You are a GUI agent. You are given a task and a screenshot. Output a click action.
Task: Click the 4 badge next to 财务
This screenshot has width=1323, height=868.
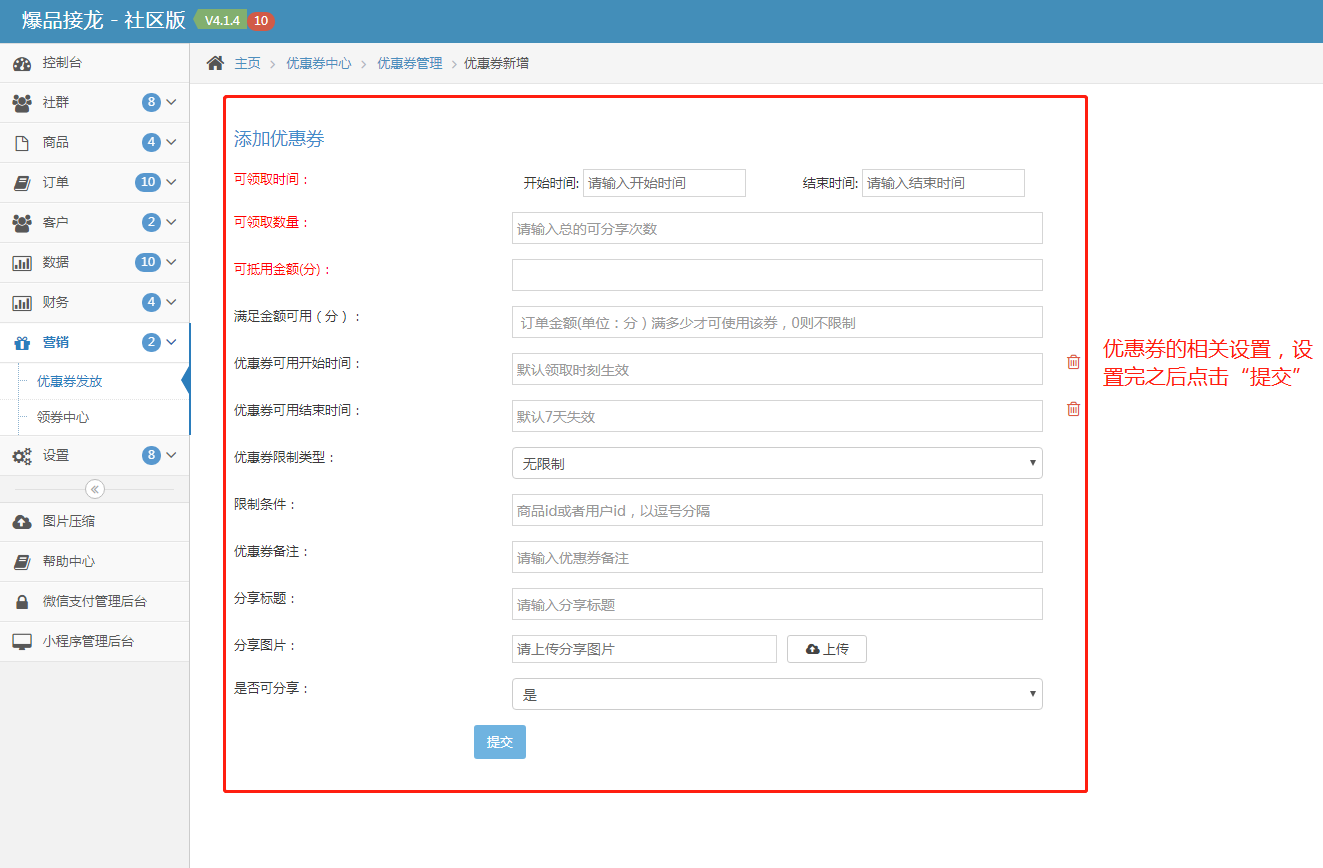tap(151, 302)
